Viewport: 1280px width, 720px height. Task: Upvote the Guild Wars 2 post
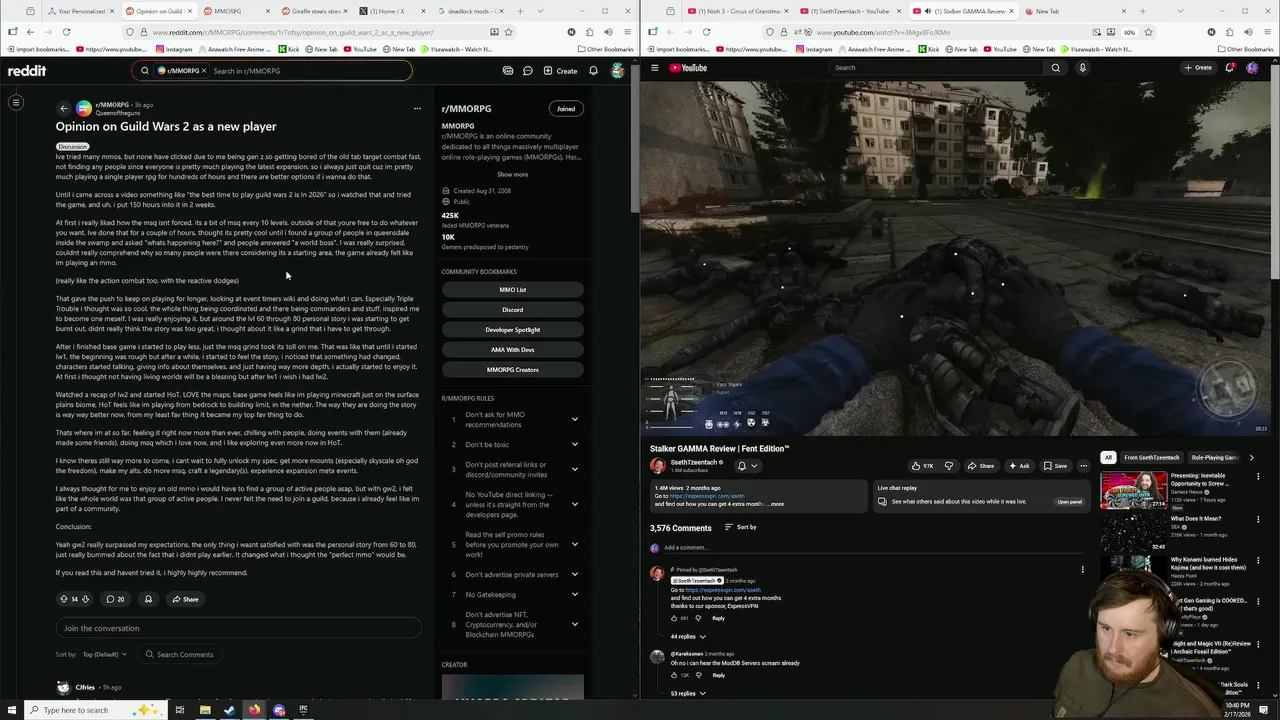pos(64,599)
